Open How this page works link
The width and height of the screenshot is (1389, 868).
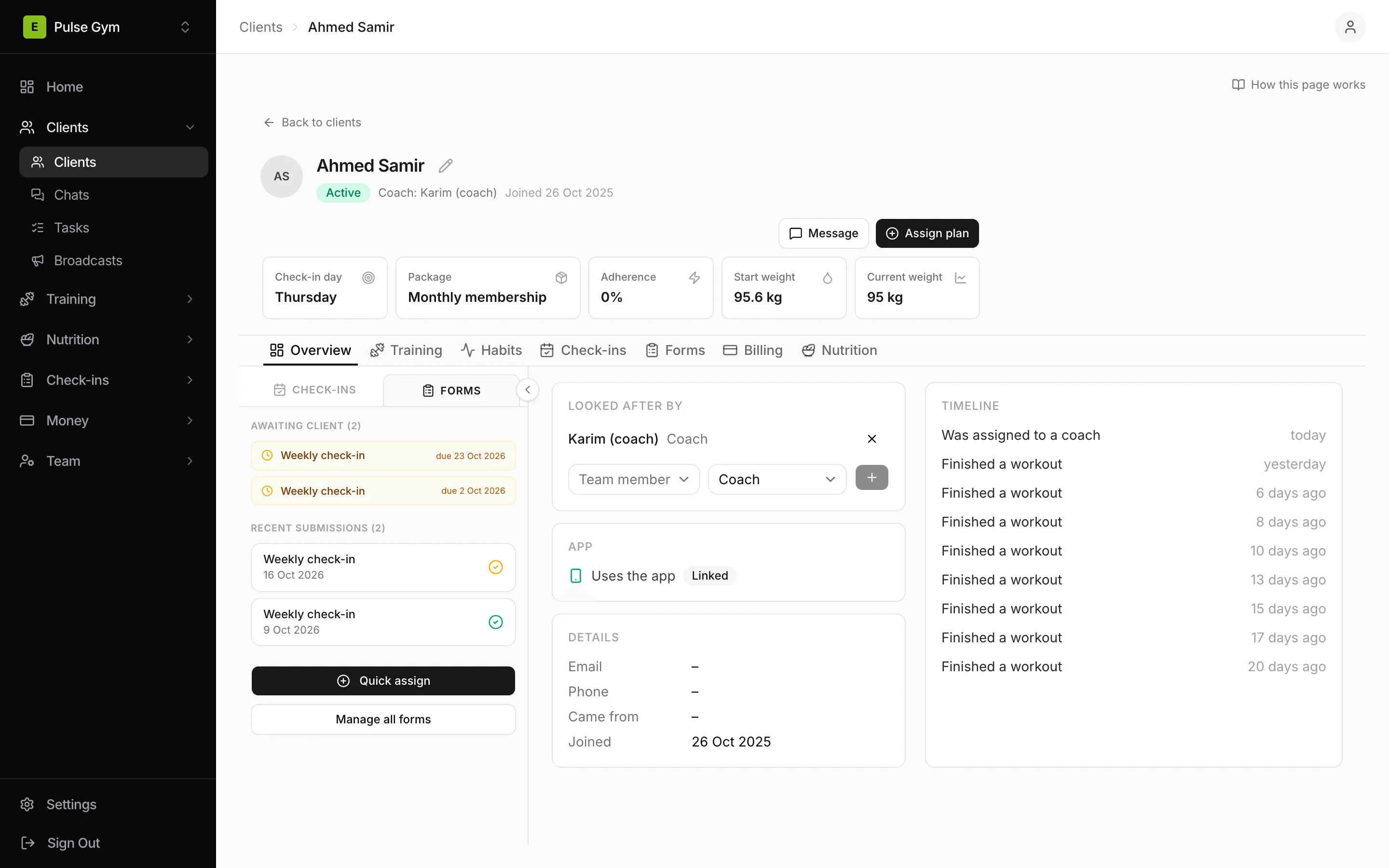[x=1298, y=85]
